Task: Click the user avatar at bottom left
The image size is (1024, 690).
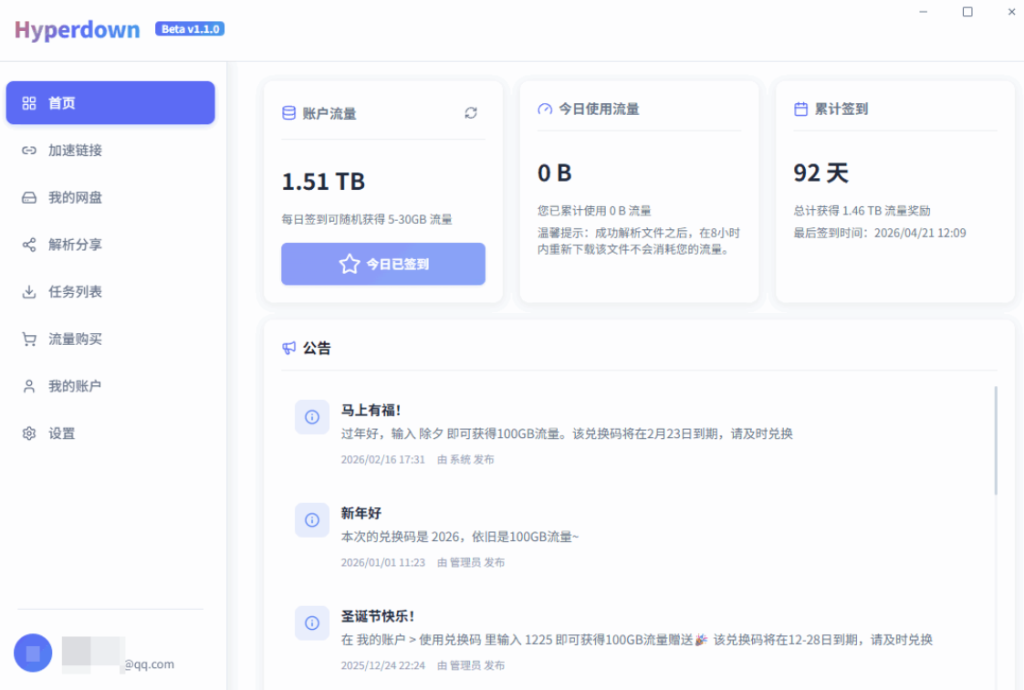Action: [33, 653]
